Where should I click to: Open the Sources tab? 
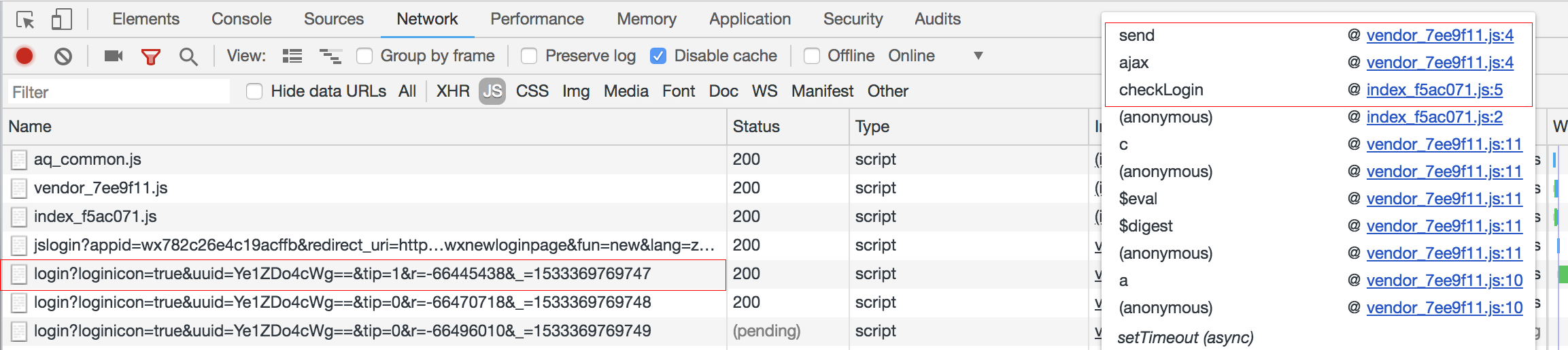(333, 19)
